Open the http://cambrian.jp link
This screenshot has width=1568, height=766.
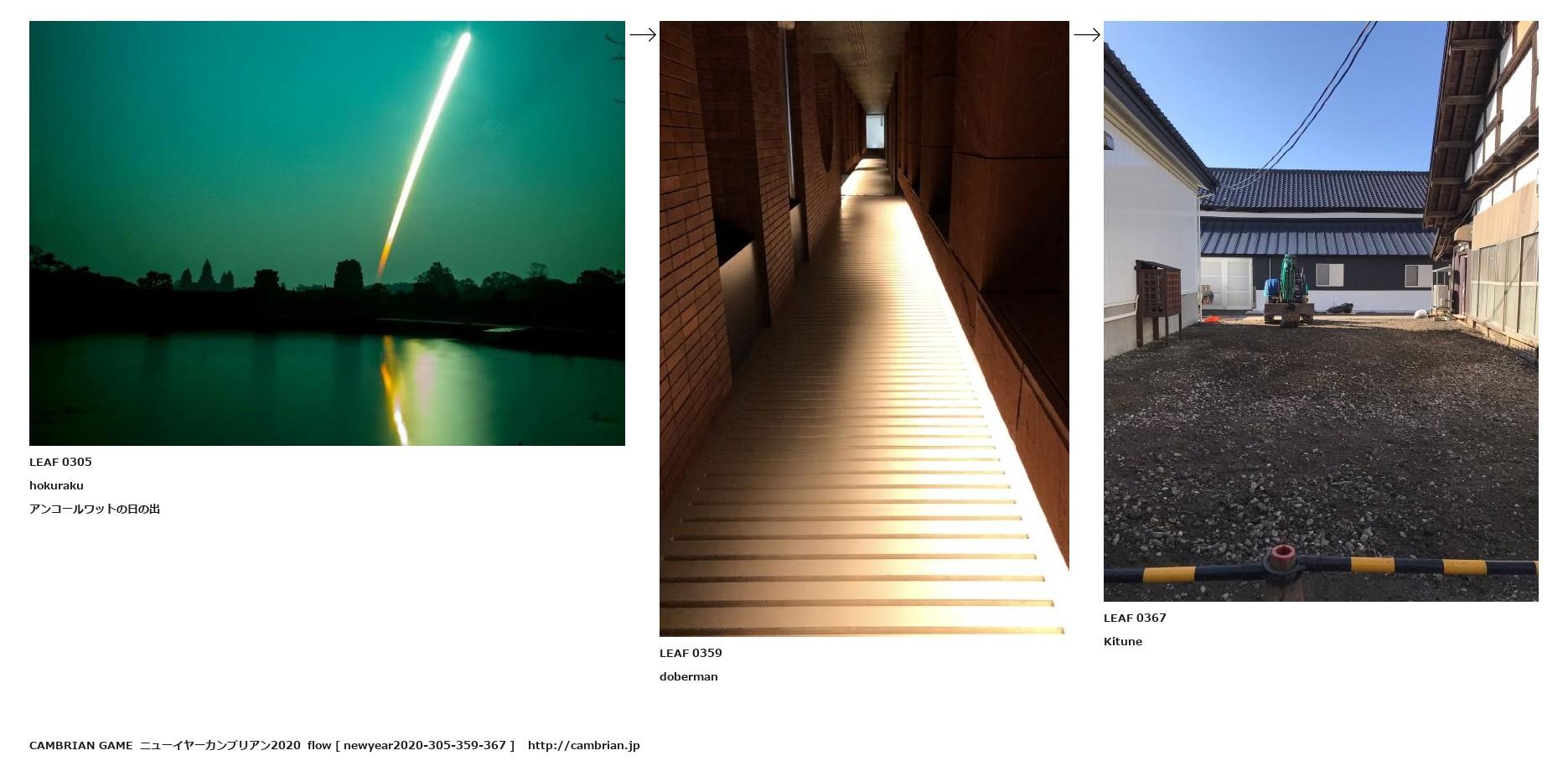583,745
